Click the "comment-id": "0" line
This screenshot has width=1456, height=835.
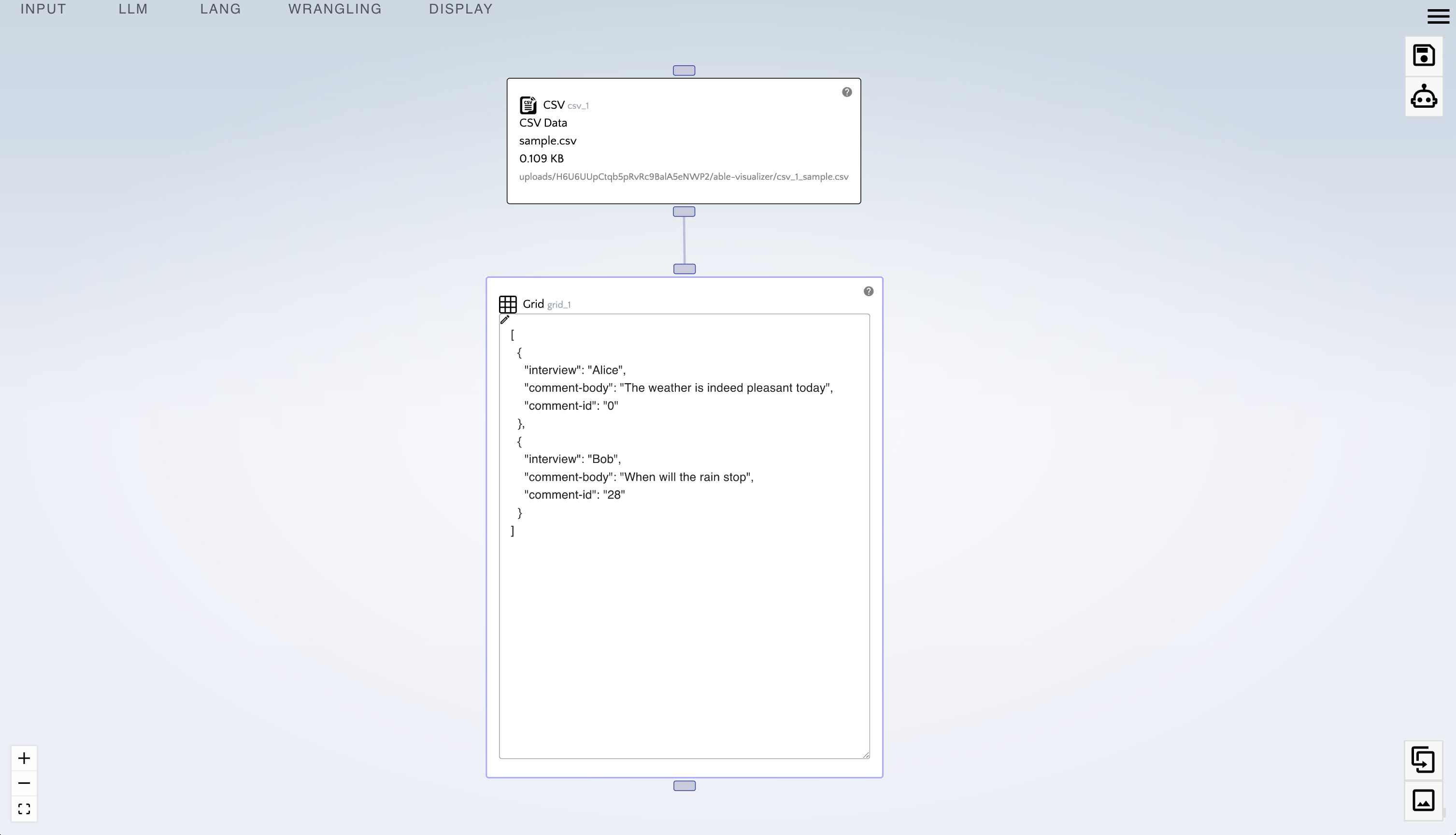pos(571,406)
